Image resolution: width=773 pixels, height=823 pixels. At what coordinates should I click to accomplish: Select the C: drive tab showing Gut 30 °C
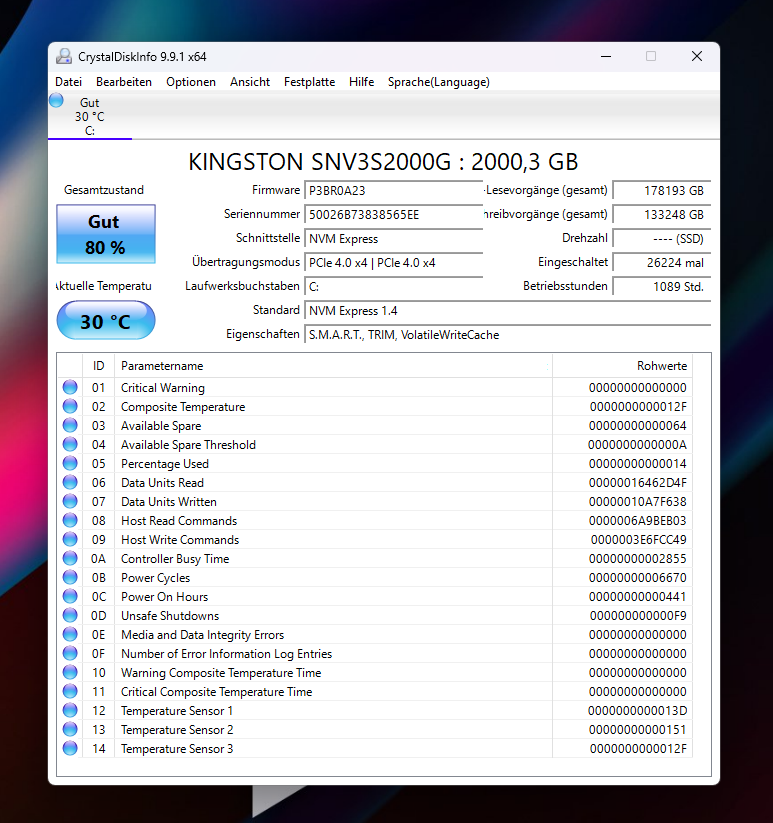90,117
